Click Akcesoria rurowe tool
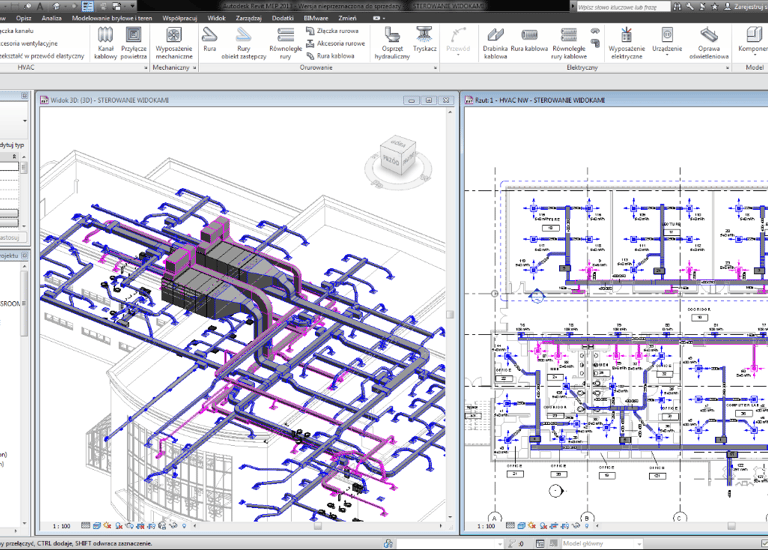The height and width of the screenshot is (550, 768). point(336,44)
